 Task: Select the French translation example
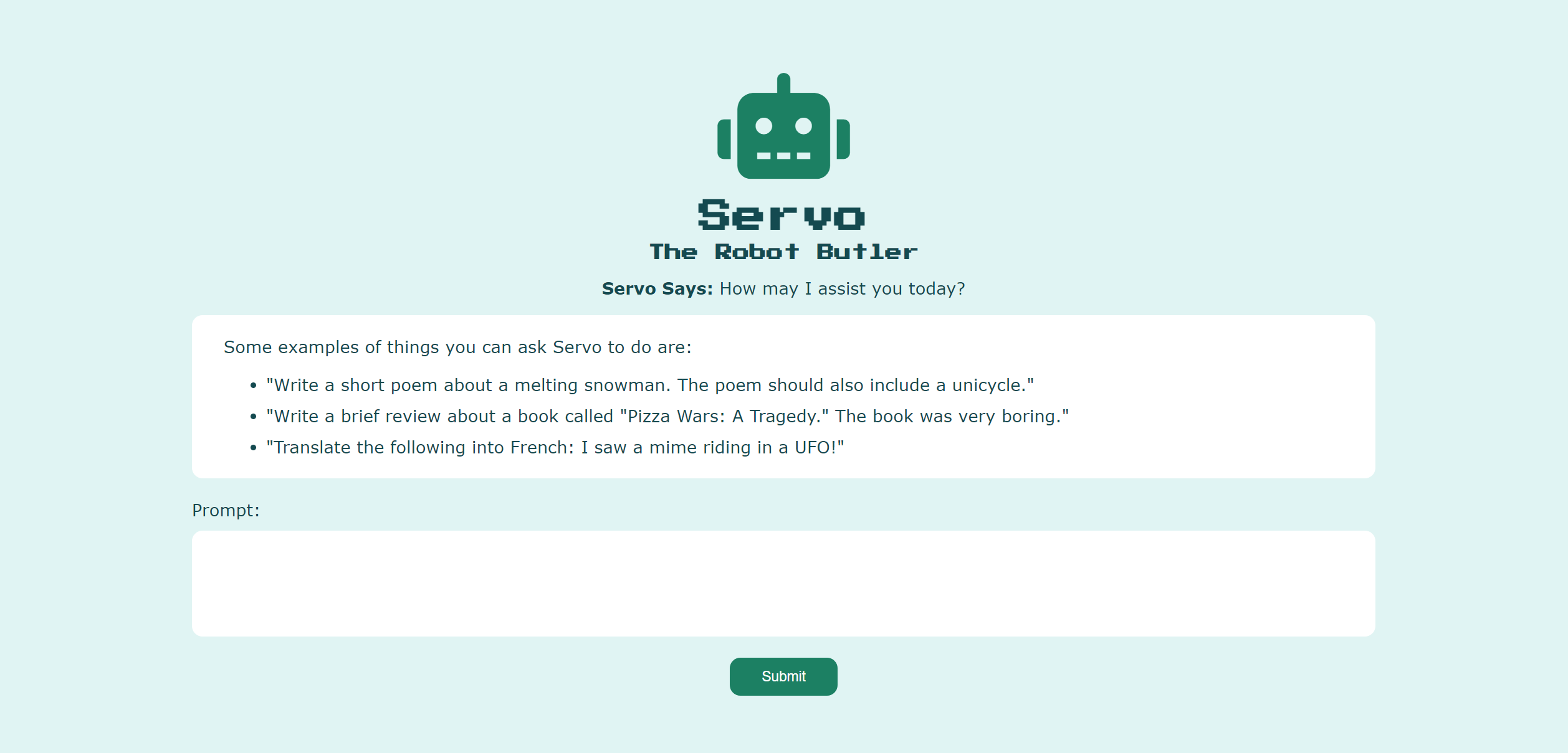tap(555, 447)
